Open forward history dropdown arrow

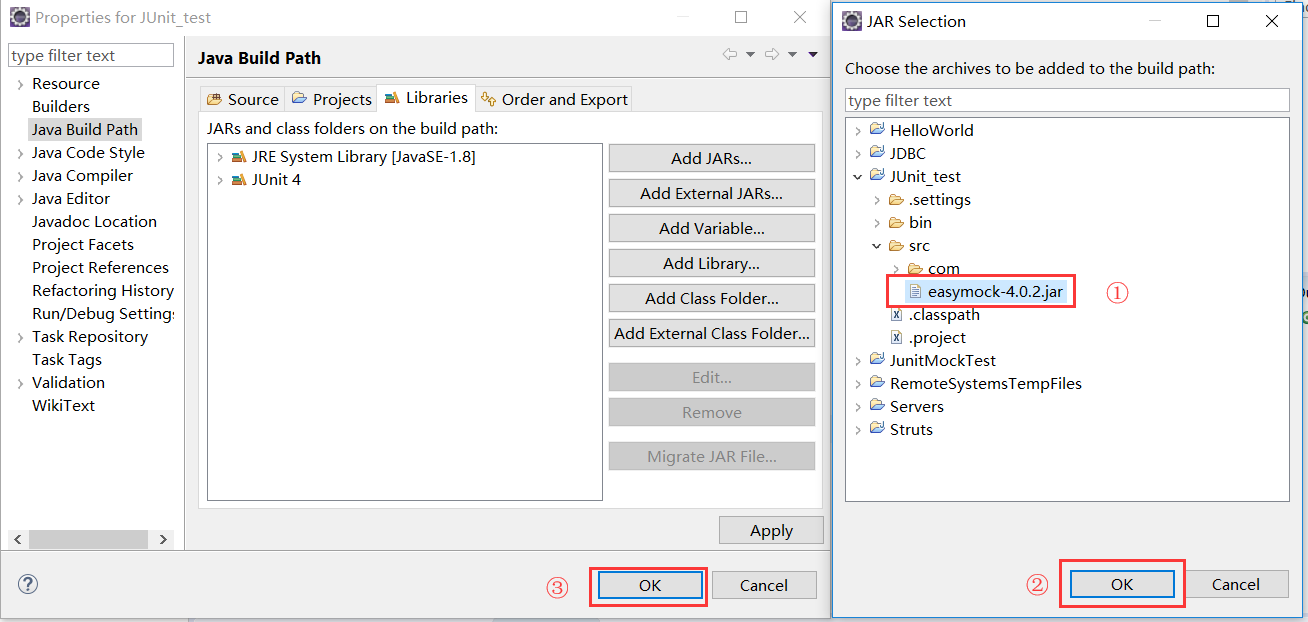(792, 55)
